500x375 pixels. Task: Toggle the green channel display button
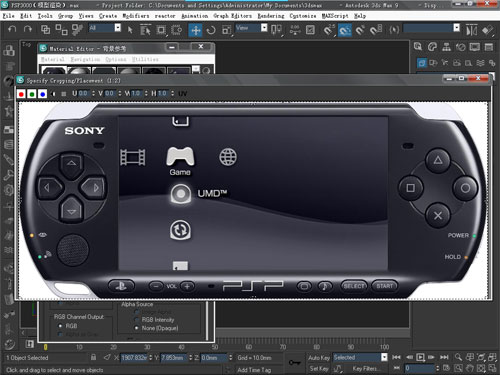(x=32, y=94)
